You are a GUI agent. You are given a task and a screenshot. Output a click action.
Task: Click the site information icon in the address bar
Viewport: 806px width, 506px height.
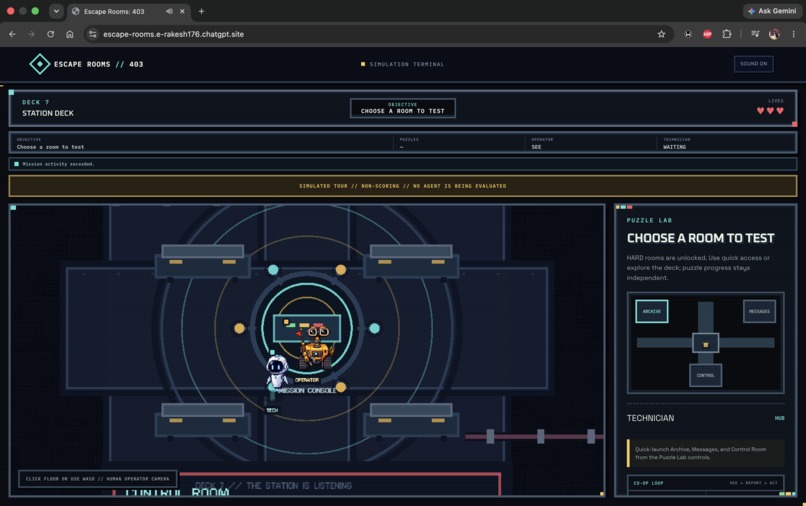pyautogui.click(x=93, y=34)
